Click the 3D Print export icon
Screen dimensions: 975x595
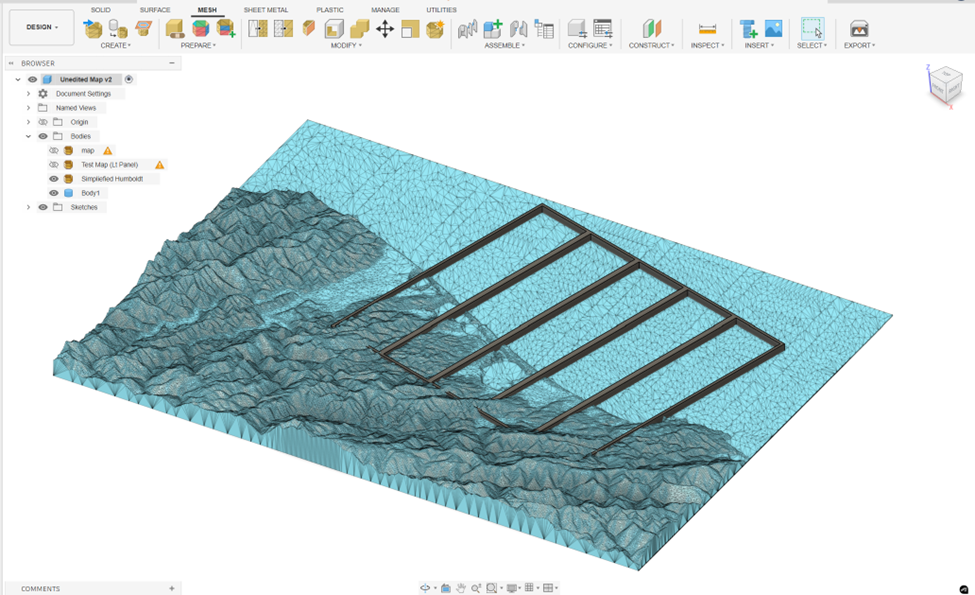coord(858,29)
